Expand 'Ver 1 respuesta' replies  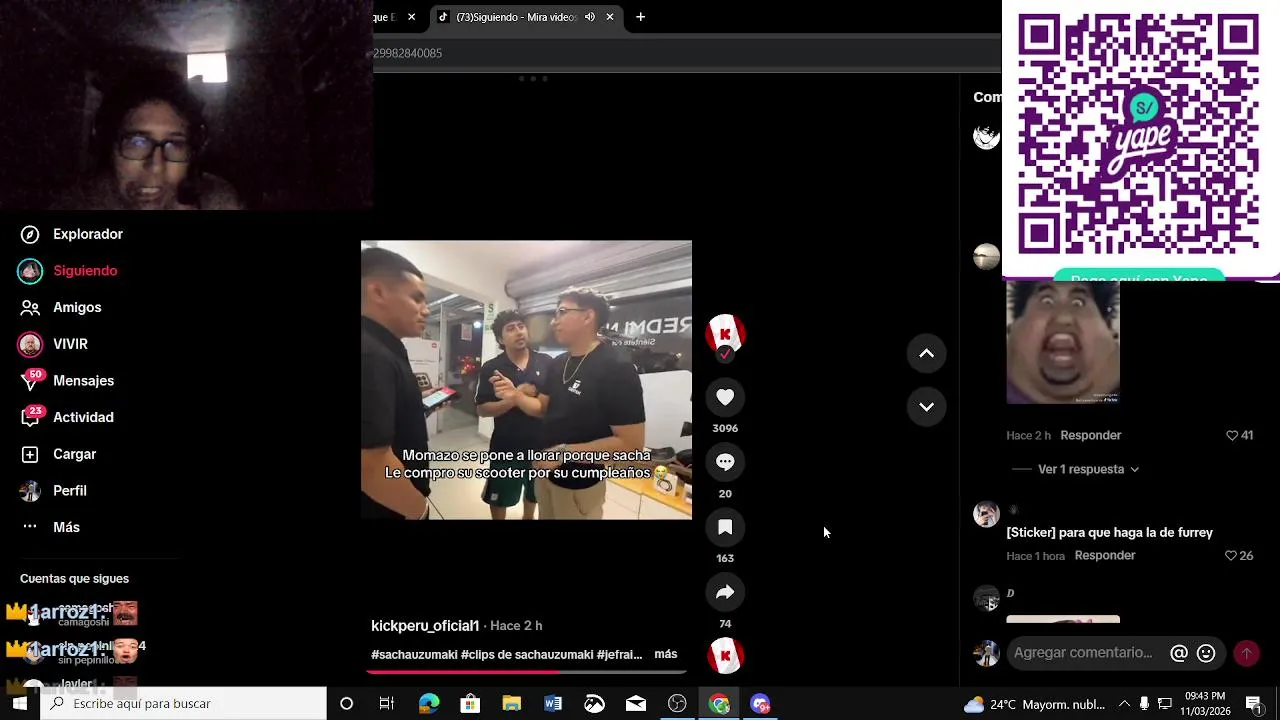coord(1088,469)
